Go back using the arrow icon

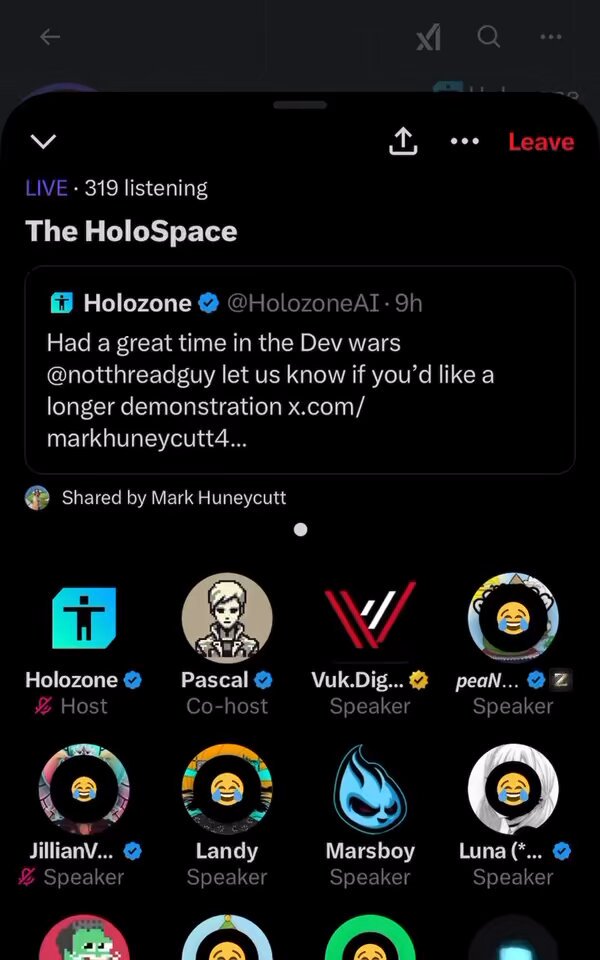(x=50, y=37)
